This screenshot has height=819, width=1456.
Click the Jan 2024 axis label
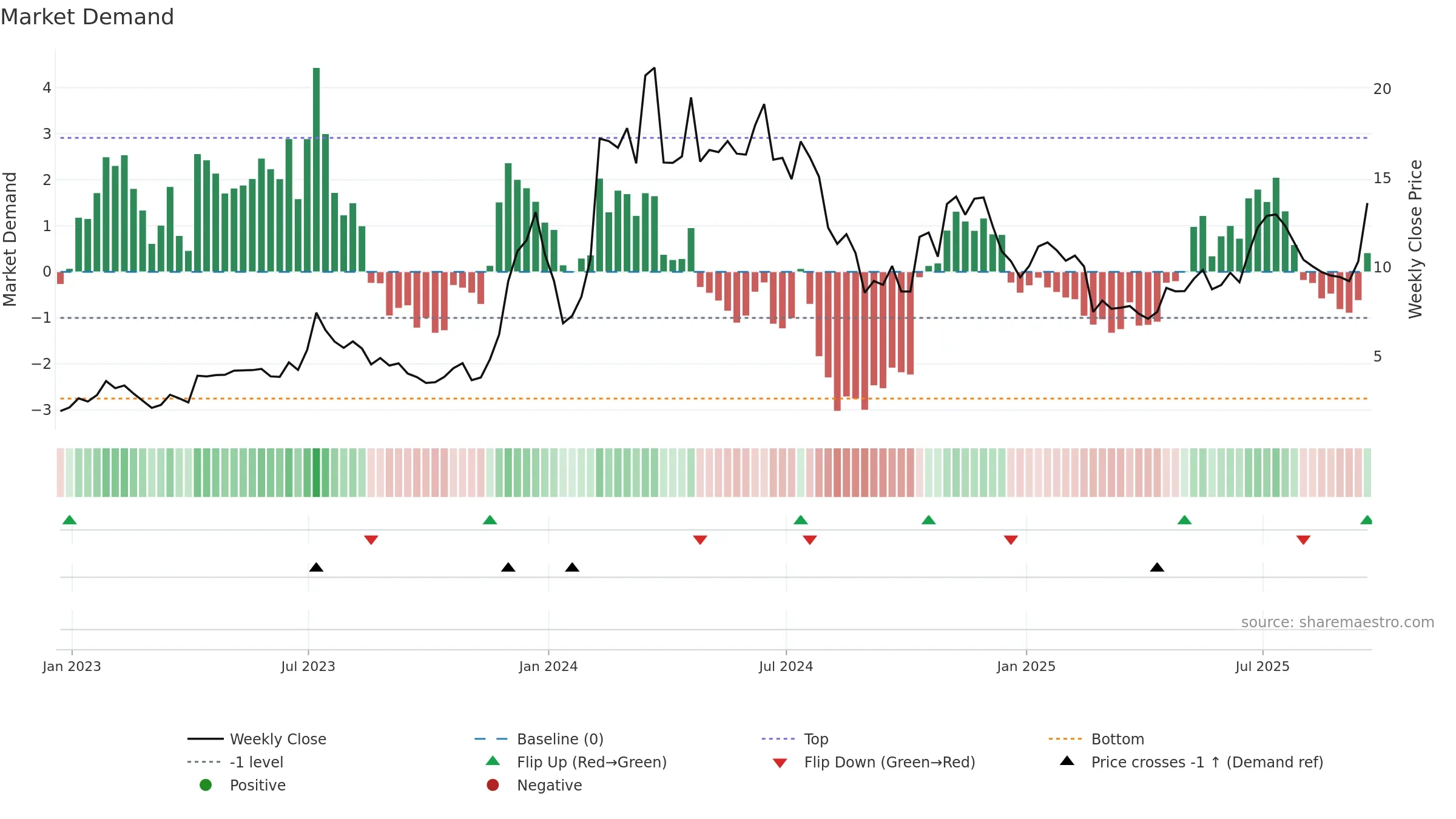pos(548,666)
